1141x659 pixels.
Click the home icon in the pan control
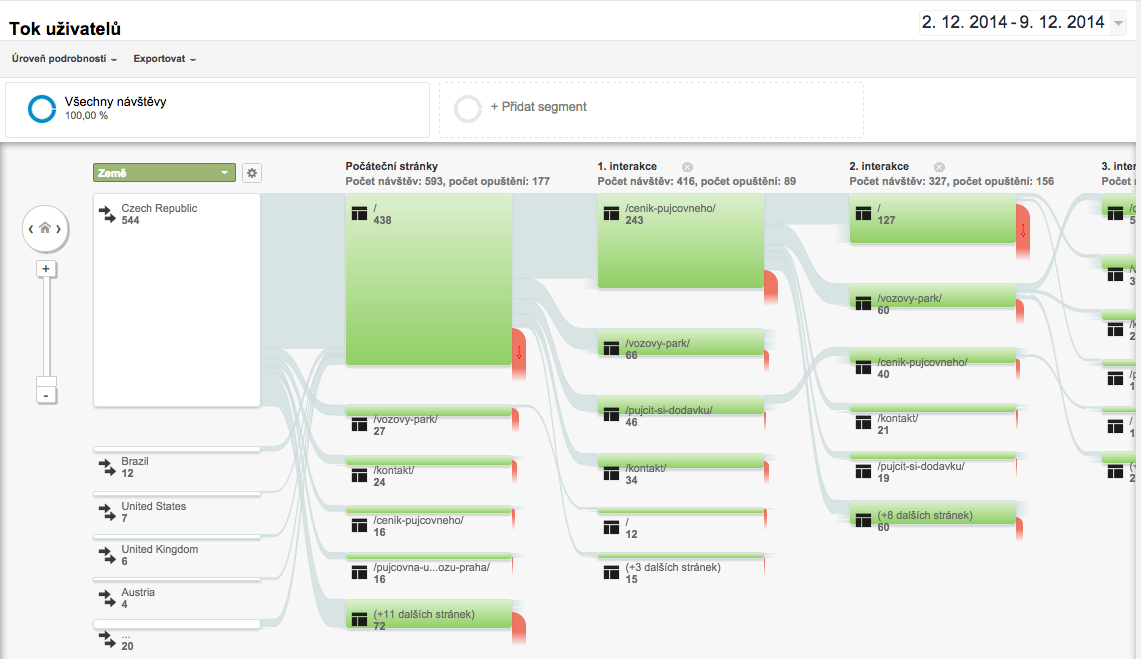[45, 229]
